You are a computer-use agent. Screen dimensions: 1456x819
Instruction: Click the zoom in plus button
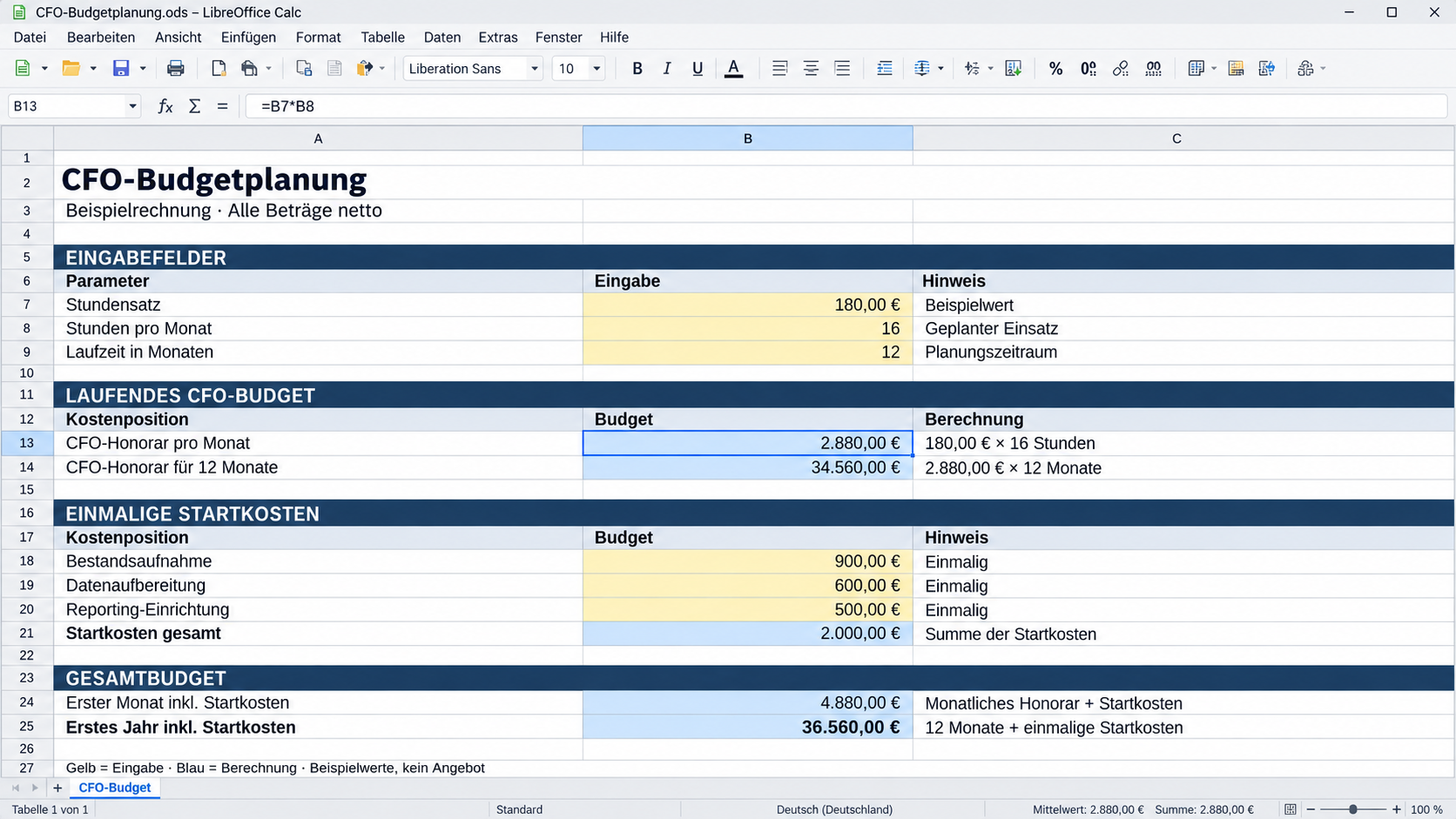click(1397, 809)
